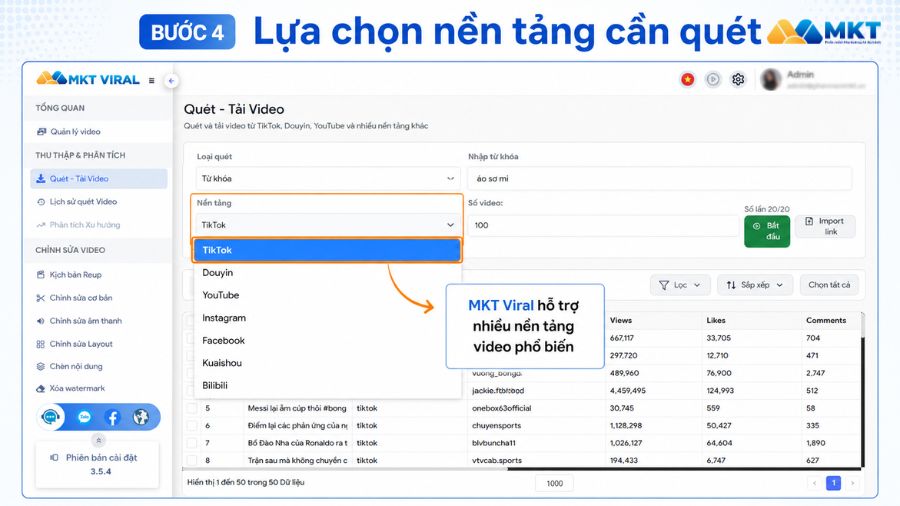
Task: Pick Kuaishou from the platform list
Action: coord(327,363)
